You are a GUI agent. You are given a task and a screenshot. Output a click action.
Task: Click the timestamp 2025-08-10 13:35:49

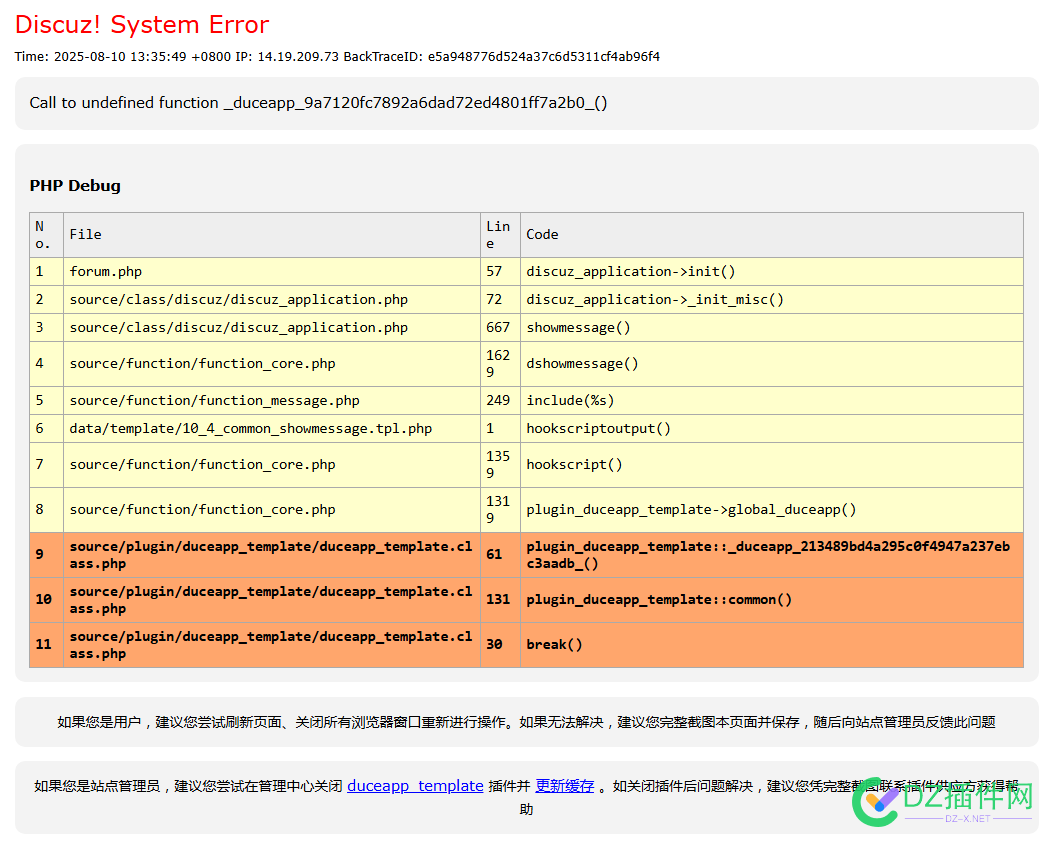(120, 57)
